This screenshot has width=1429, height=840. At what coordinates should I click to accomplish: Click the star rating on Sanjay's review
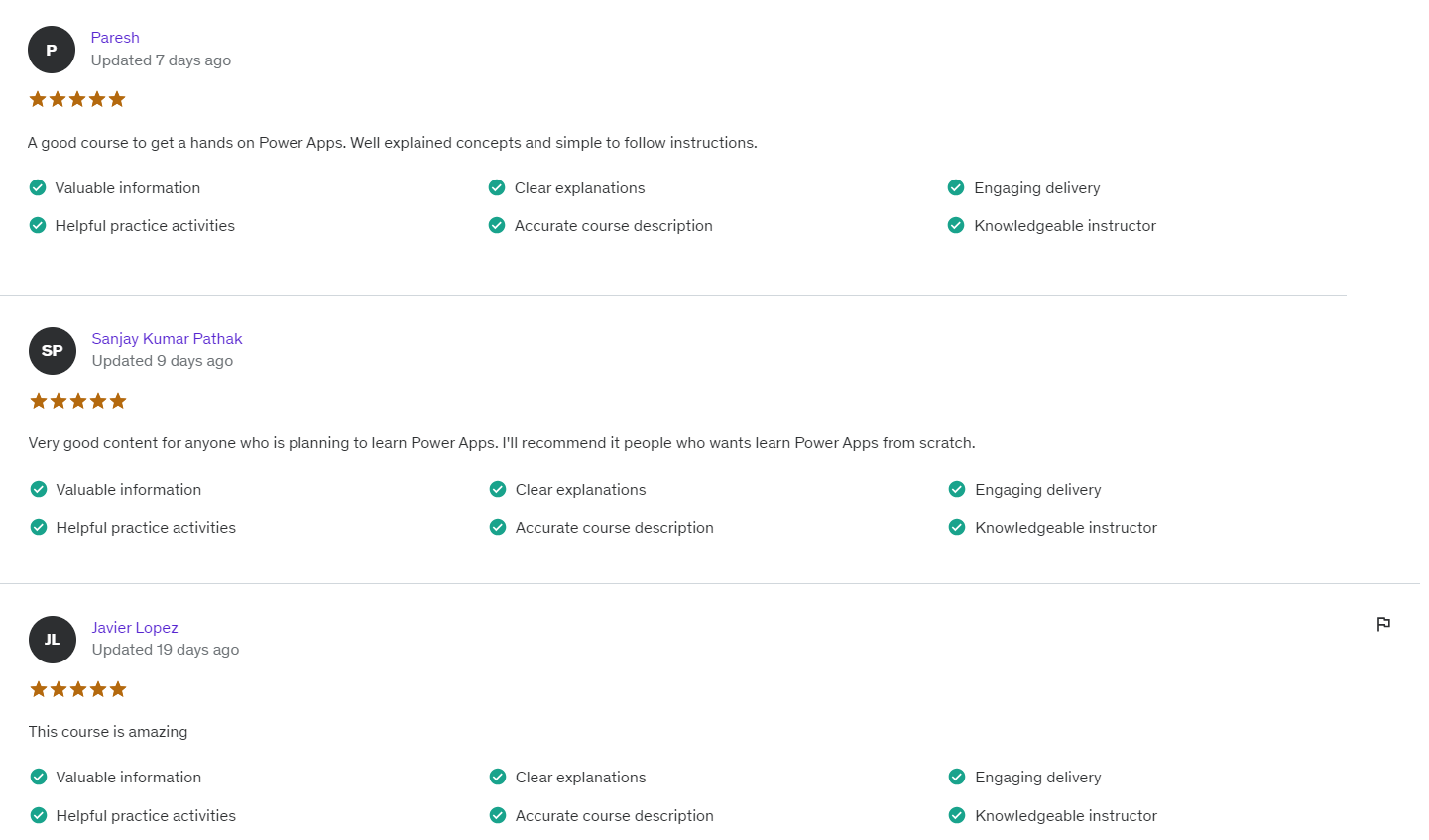click(78, 401)
